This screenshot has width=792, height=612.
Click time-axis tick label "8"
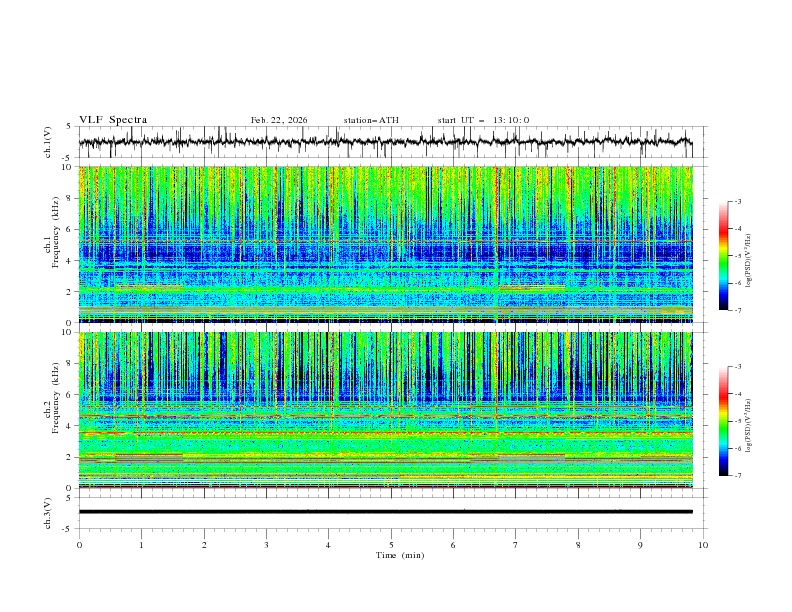click(578, 545)
